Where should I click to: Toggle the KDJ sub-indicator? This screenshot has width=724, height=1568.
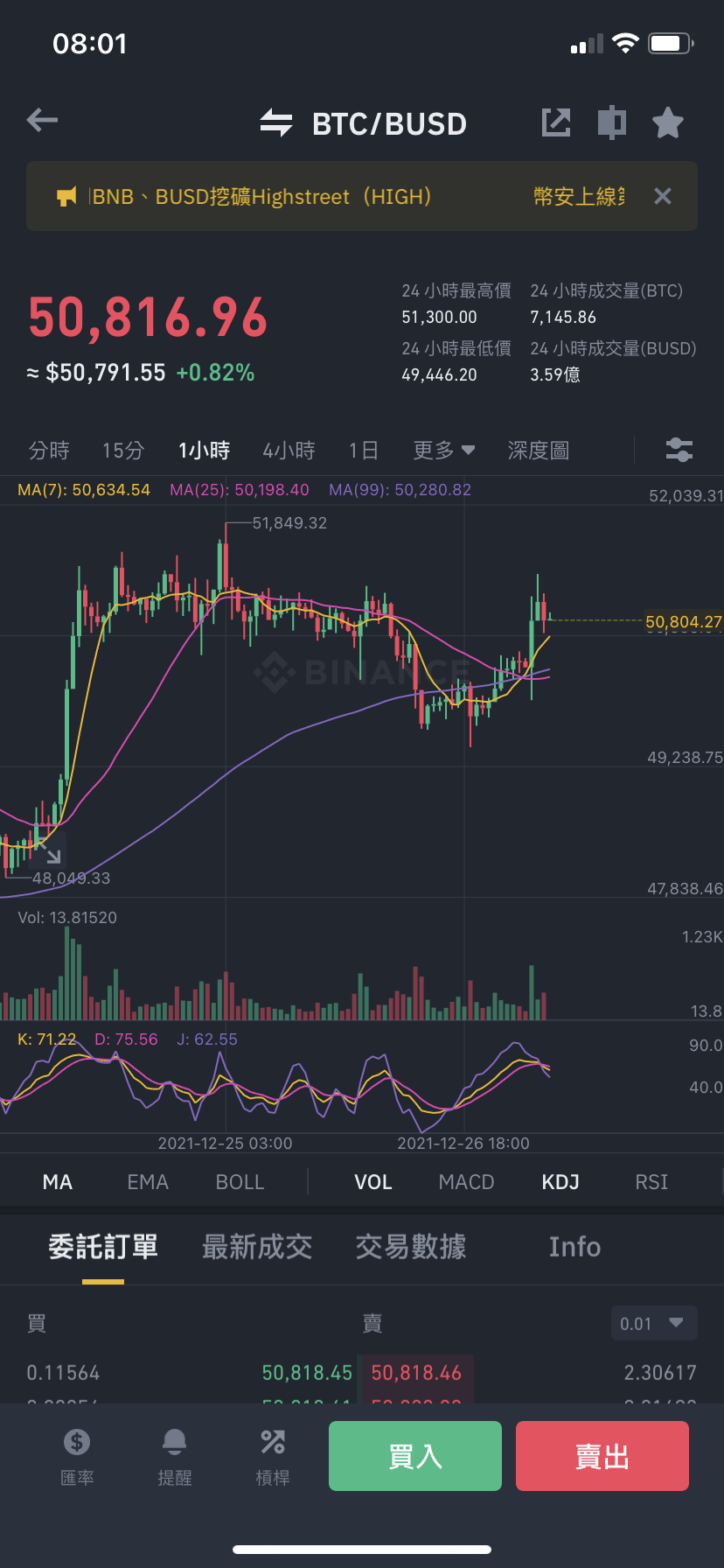pos(560,1182)
